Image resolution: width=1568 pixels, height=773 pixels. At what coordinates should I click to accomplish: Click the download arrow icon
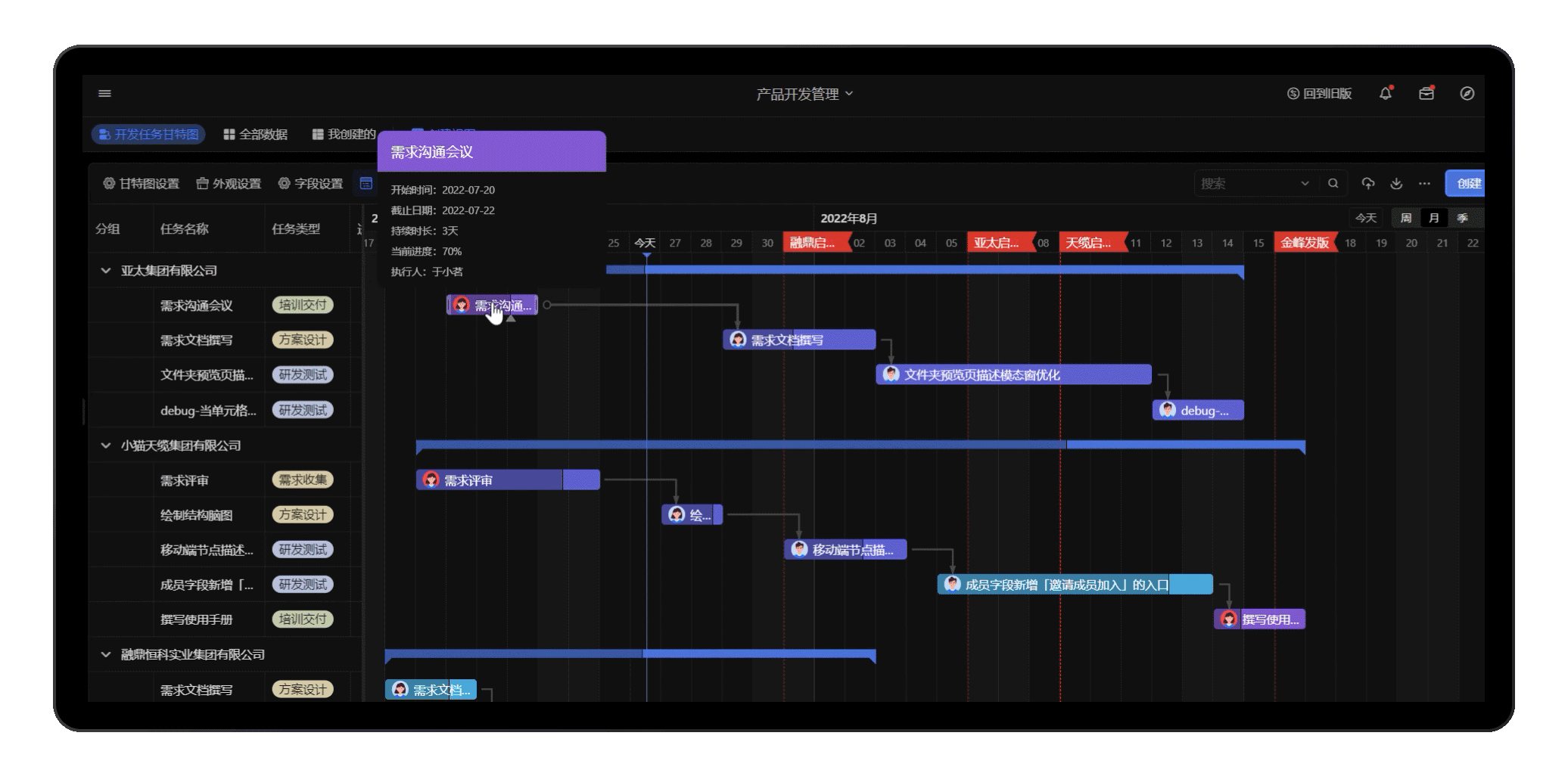click(x=1396, y=183)
